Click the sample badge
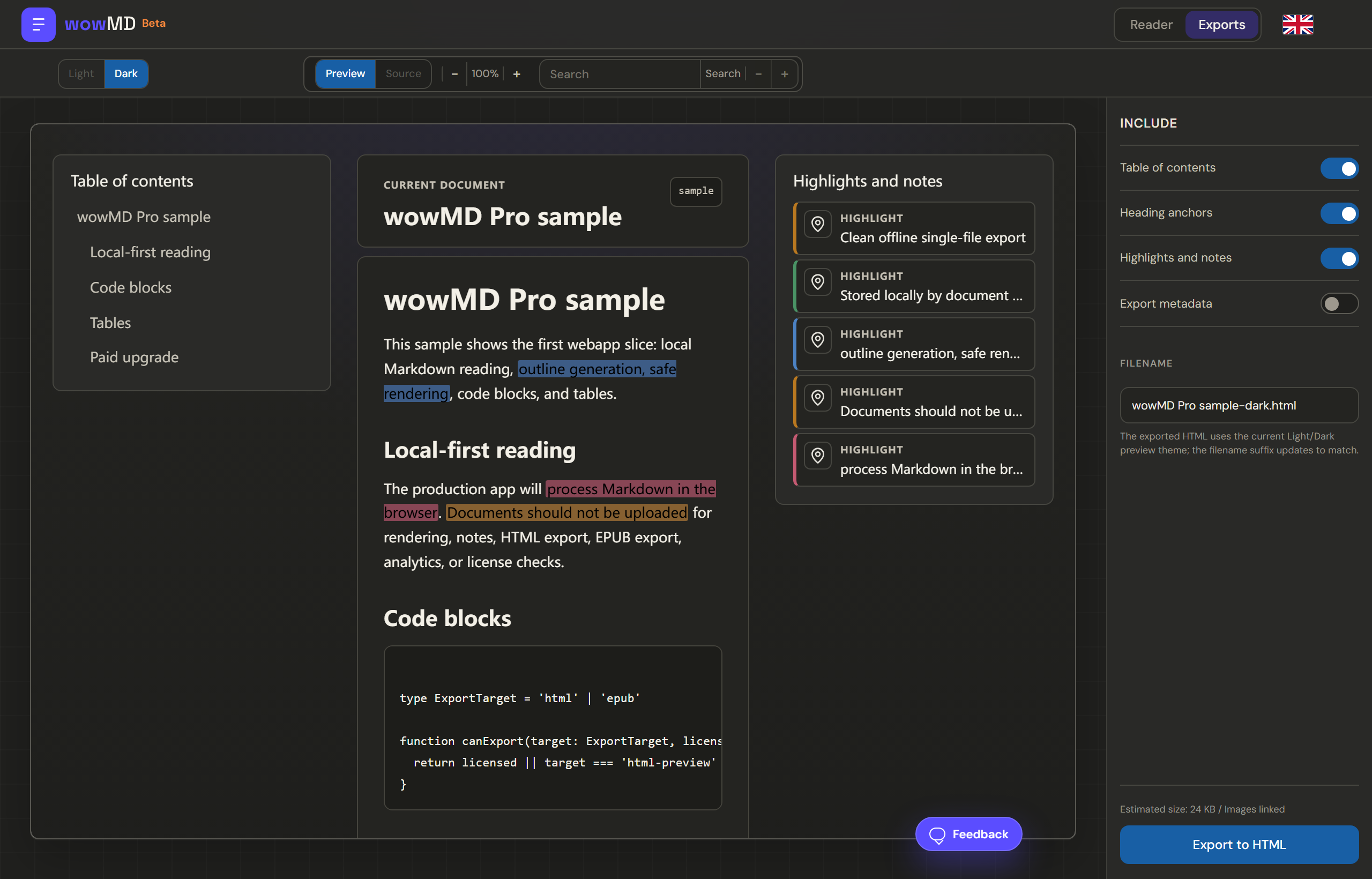This screenshot has height=879, width=1372. [696, 191]
